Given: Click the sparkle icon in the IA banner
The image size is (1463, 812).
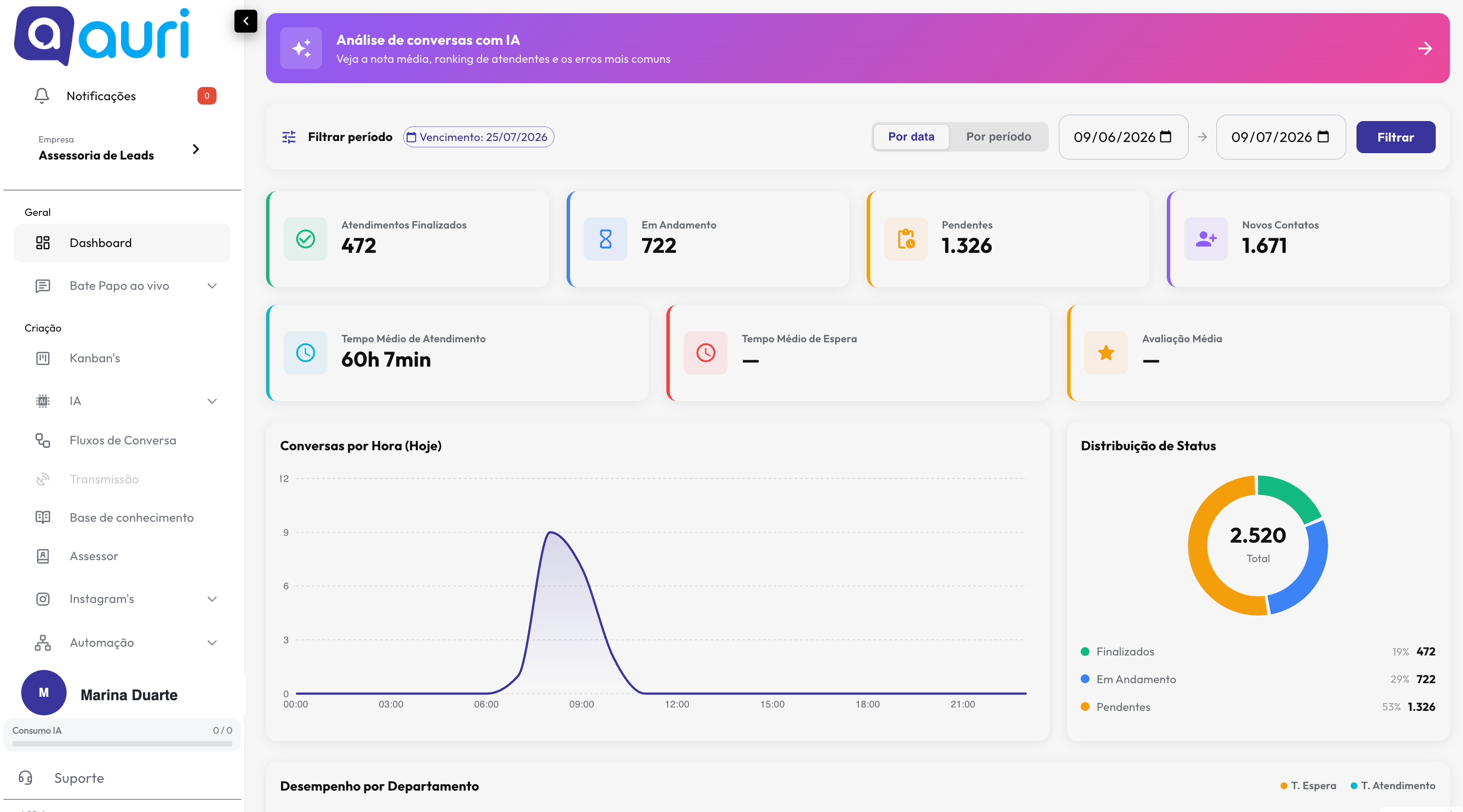Looking at the screenshot, I should click(301, 48).
